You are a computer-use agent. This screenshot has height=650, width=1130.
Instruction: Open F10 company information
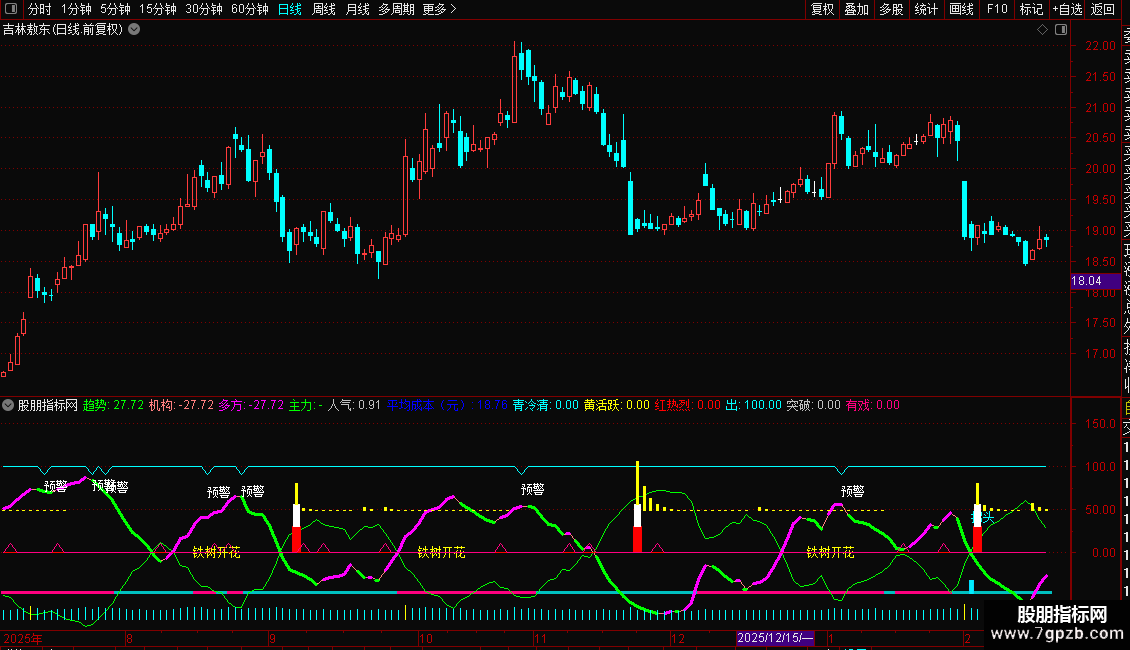coord(997,9)
